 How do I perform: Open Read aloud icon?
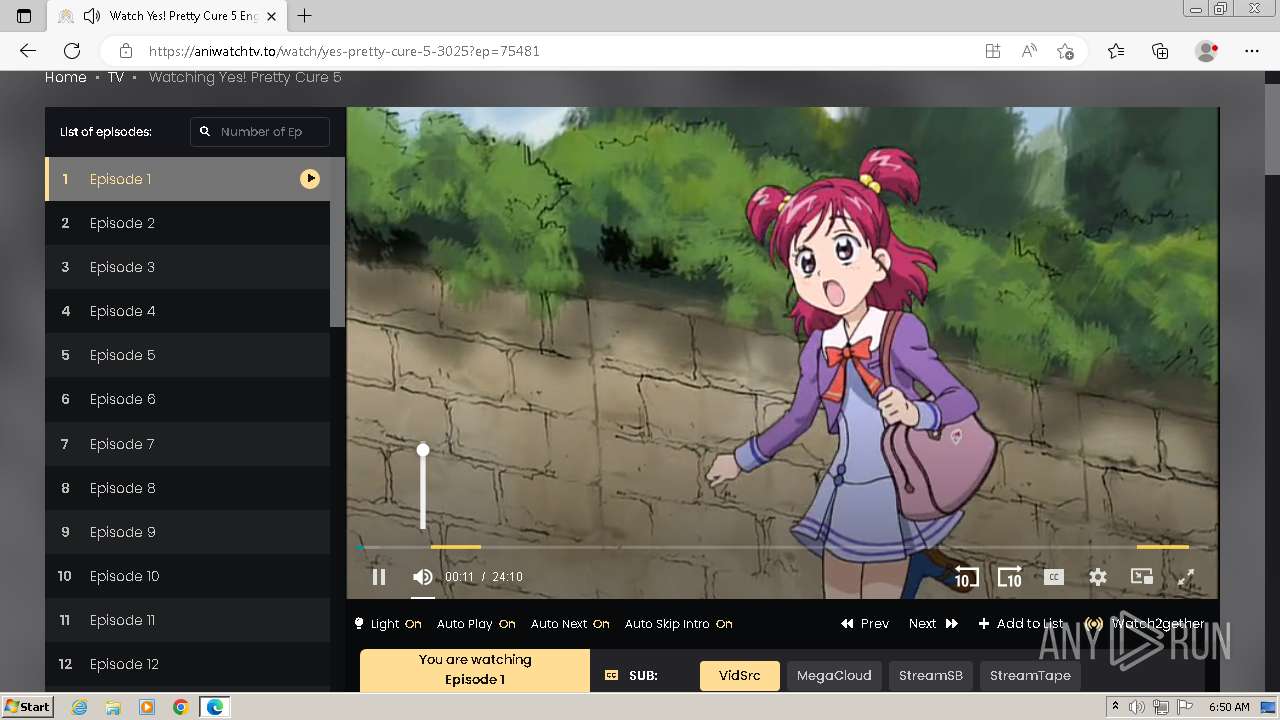(x=1029, y=51)
